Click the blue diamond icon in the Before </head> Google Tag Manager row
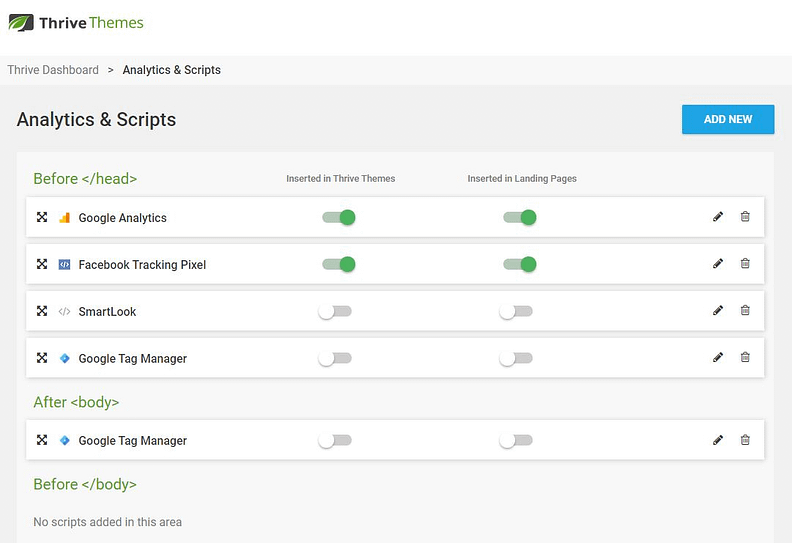The image size is (792, 543). 65,359
